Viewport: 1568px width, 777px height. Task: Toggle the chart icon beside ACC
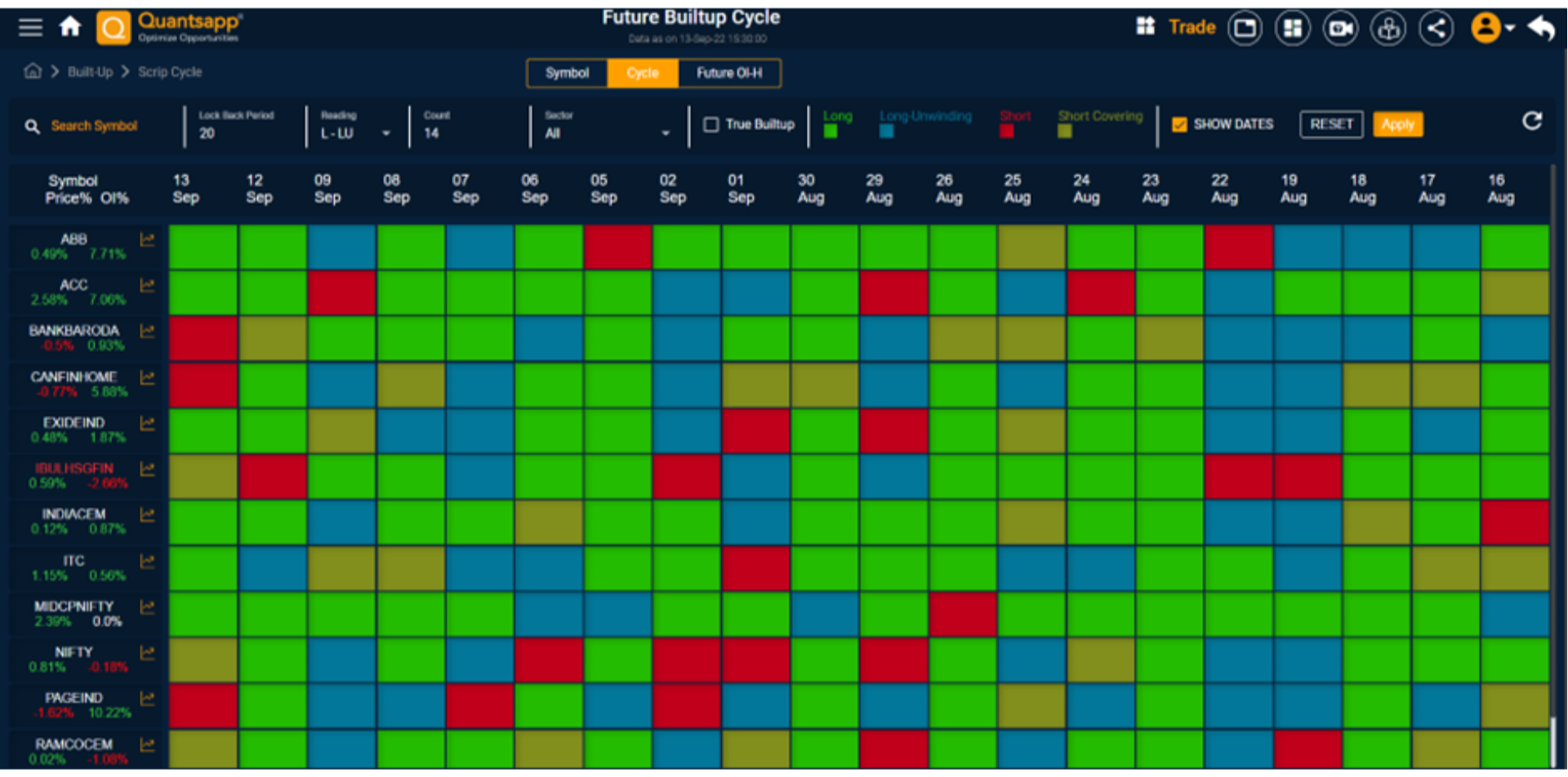148,285
